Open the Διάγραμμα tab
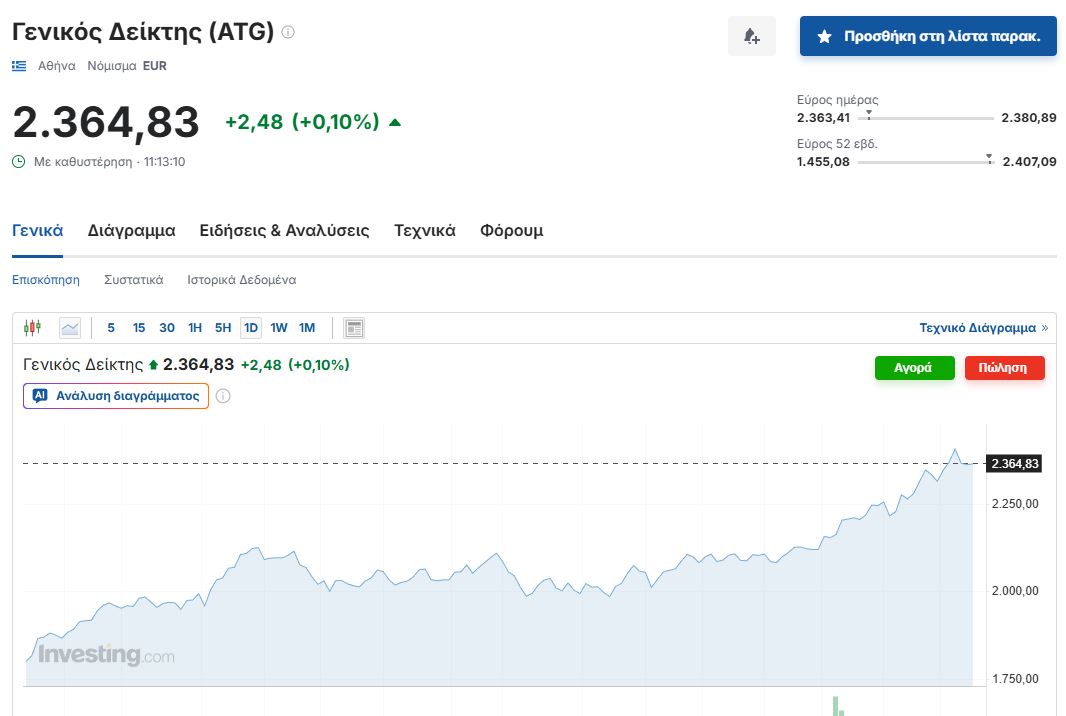1066x716 pixels. 131,231
